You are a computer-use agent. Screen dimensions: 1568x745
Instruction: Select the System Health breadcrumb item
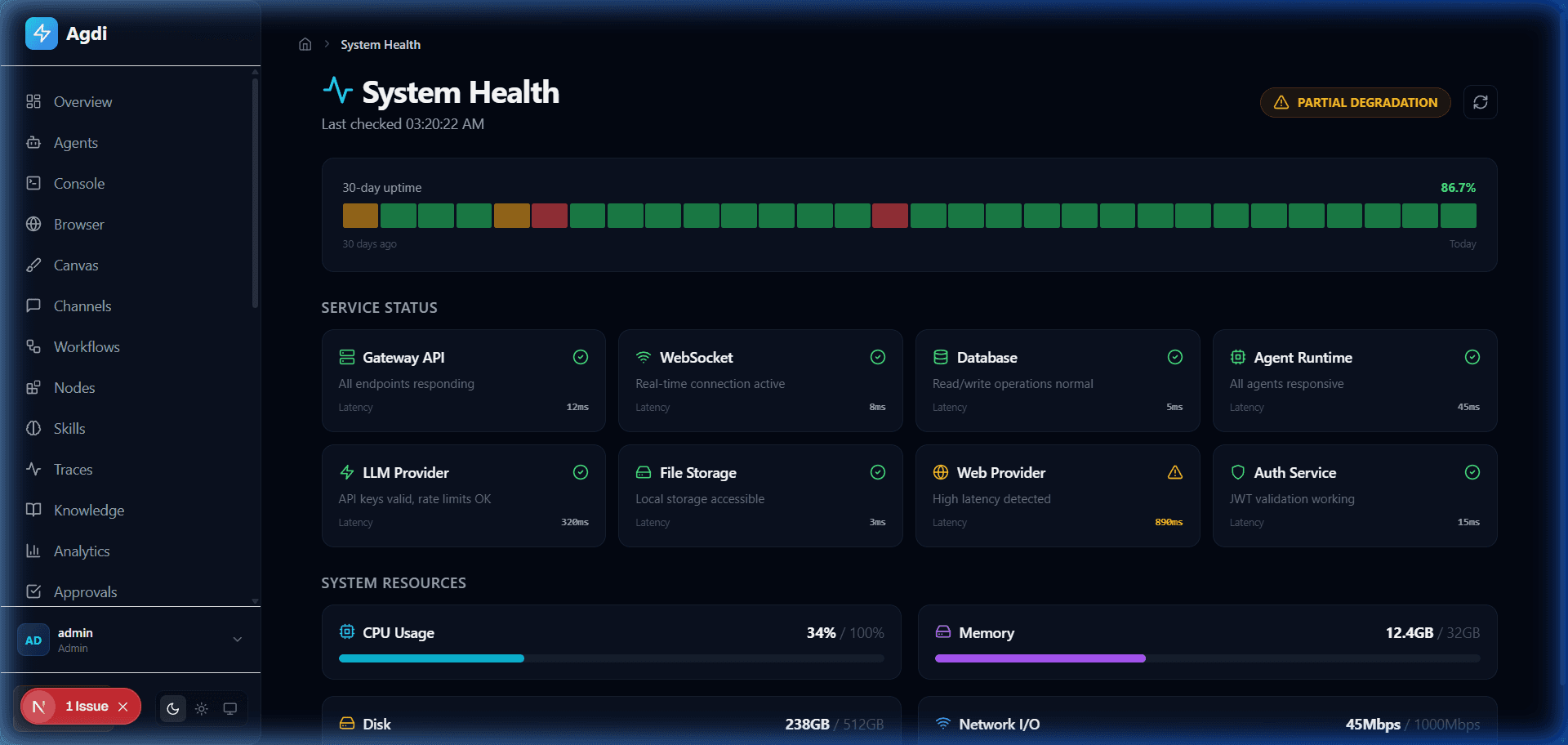coord(380,45)
